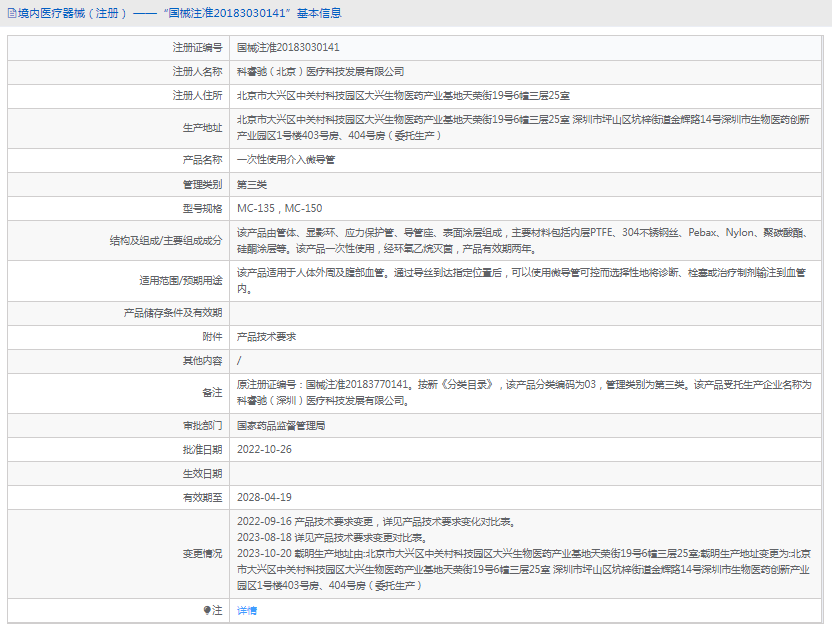Click the page title 境内医疗器械（注册）基本信息

point(180,13)
